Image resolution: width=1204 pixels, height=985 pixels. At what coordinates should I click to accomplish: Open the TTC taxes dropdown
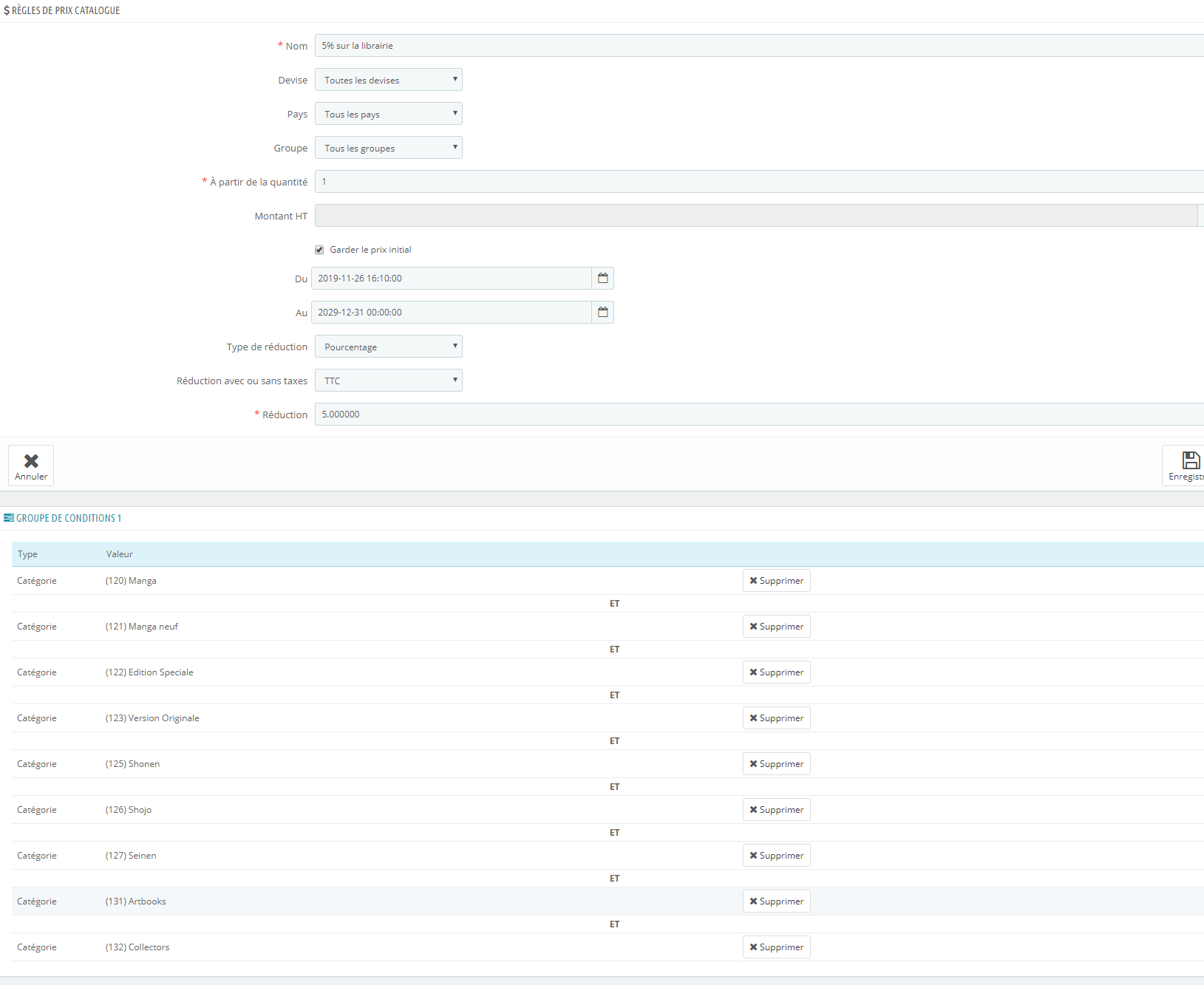(389, 381)
